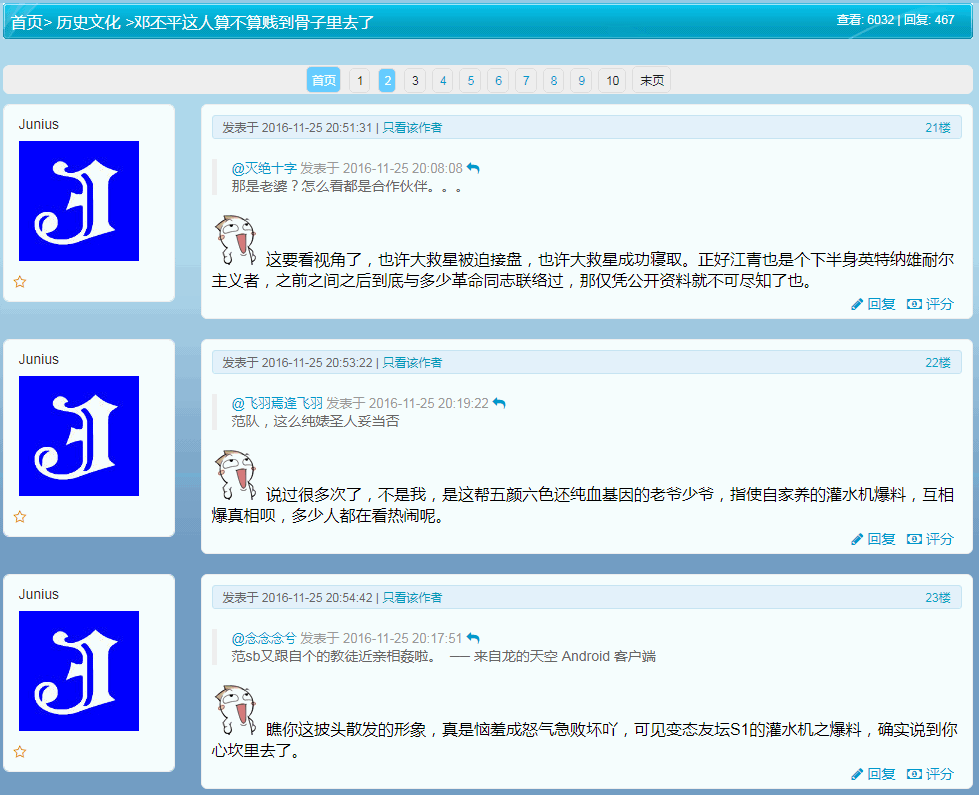Screen dimensions: 979x795
Task: Click the star icon under Junius avatar for 23楼
Action: (x=20, y=751)
